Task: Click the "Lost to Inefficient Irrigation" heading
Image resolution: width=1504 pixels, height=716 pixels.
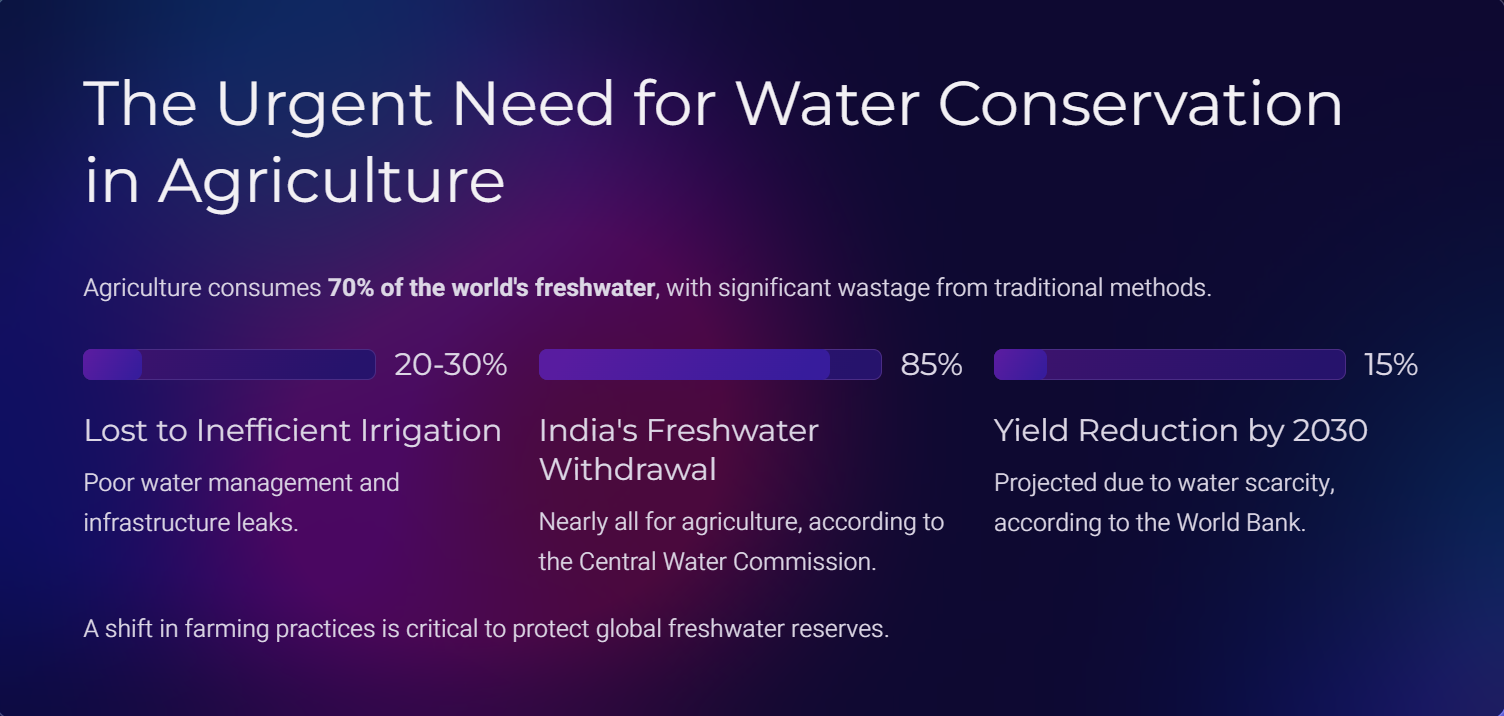Action: coord(292,430)
